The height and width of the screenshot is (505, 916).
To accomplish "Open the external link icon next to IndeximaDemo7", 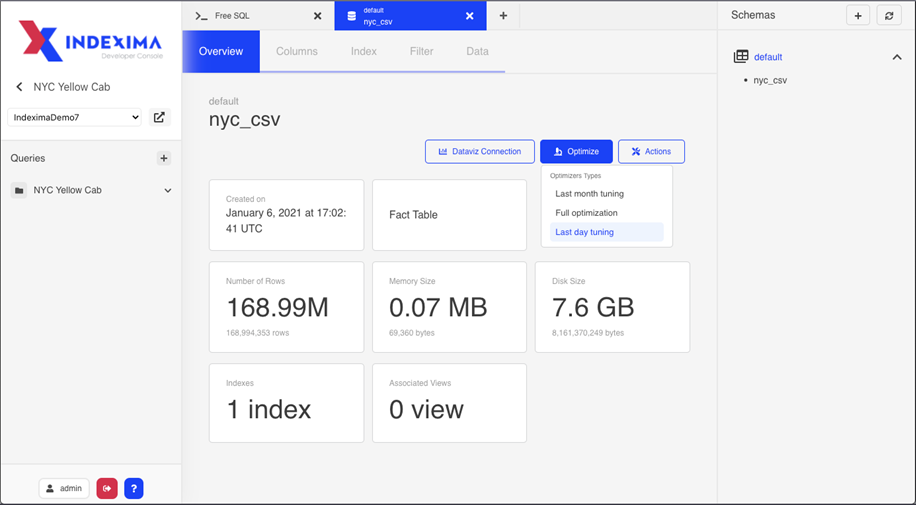I will [x=159, y=117].
